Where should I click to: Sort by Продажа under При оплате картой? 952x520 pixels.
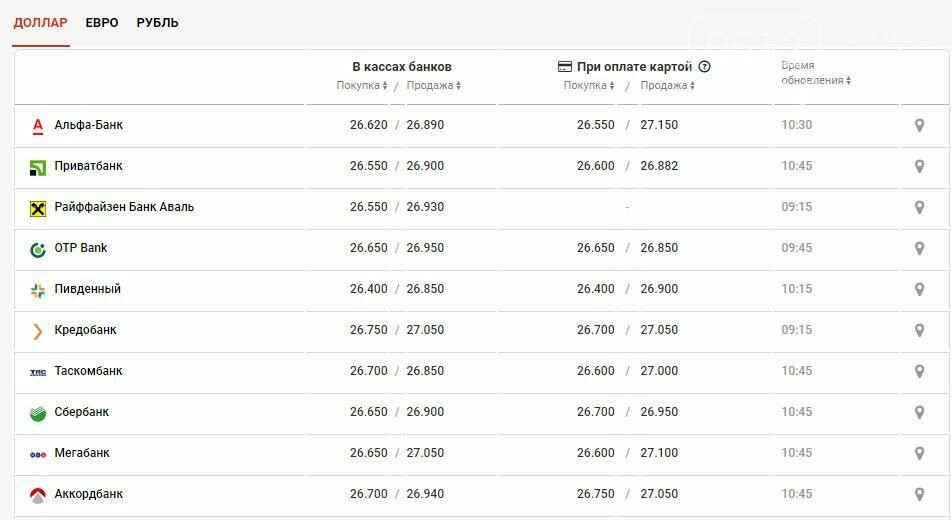667,86
